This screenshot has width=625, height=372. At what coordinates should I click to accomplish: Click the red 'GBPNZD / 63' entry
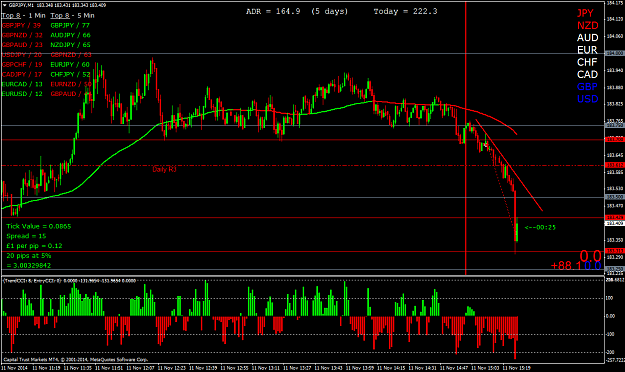pyautogui.click(x=71, y=55)
